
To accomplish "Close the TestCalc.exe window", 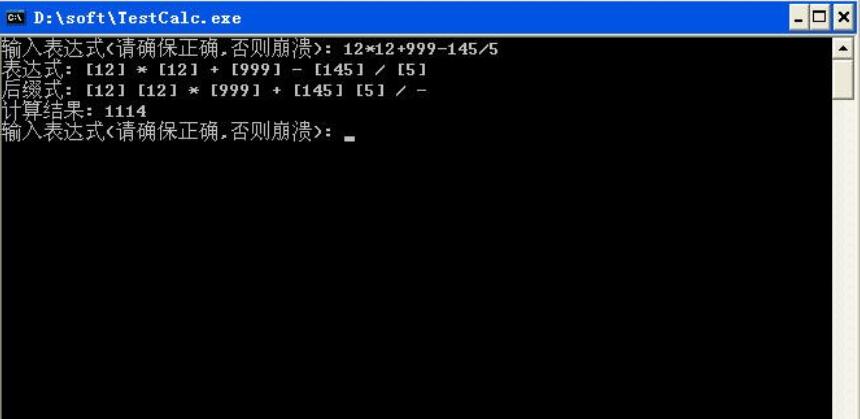I will [844, 18].
